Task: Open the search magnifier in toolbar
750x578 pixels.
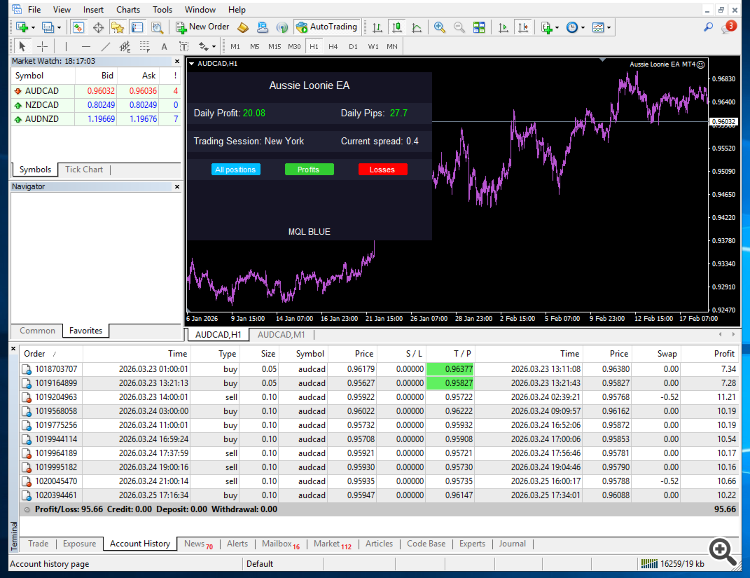Action: click(x=708, y=27)
